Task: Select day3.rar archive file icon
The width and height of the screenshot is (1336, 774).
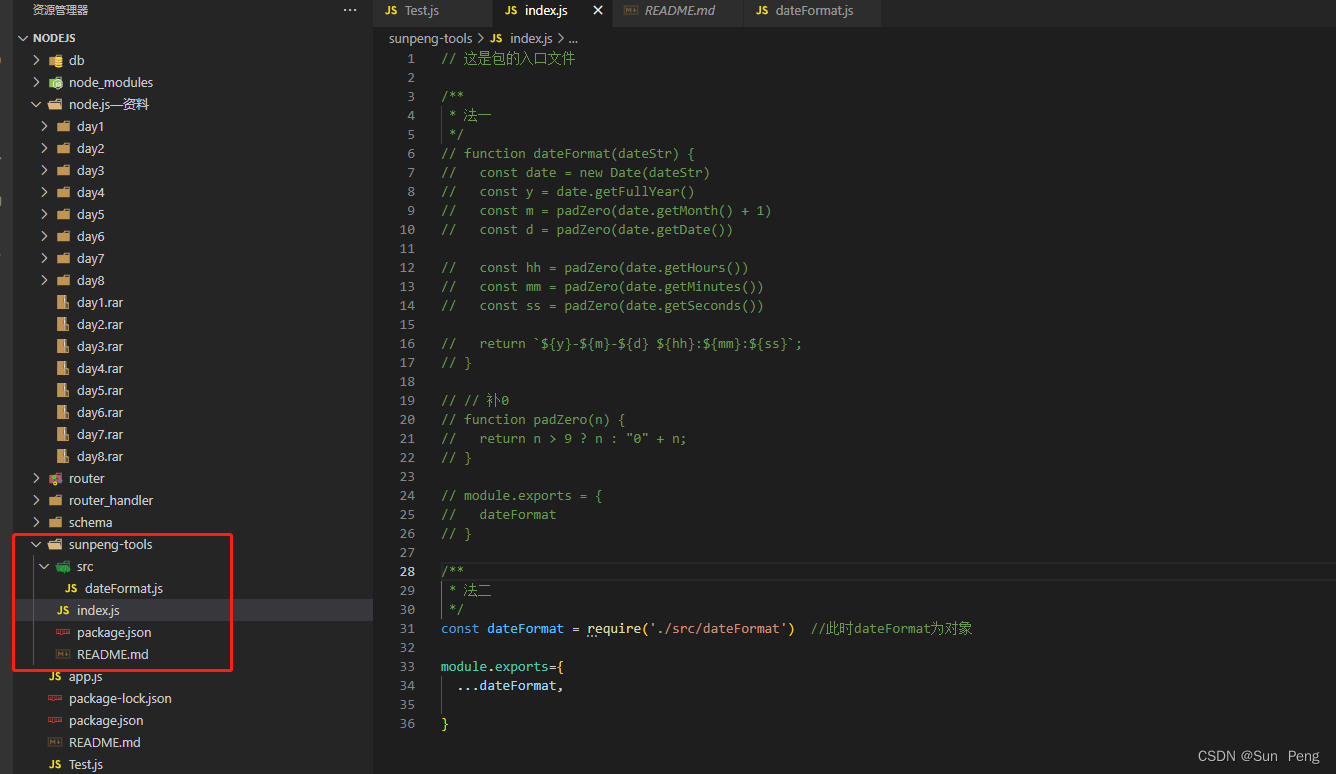Action: [63, 346]
